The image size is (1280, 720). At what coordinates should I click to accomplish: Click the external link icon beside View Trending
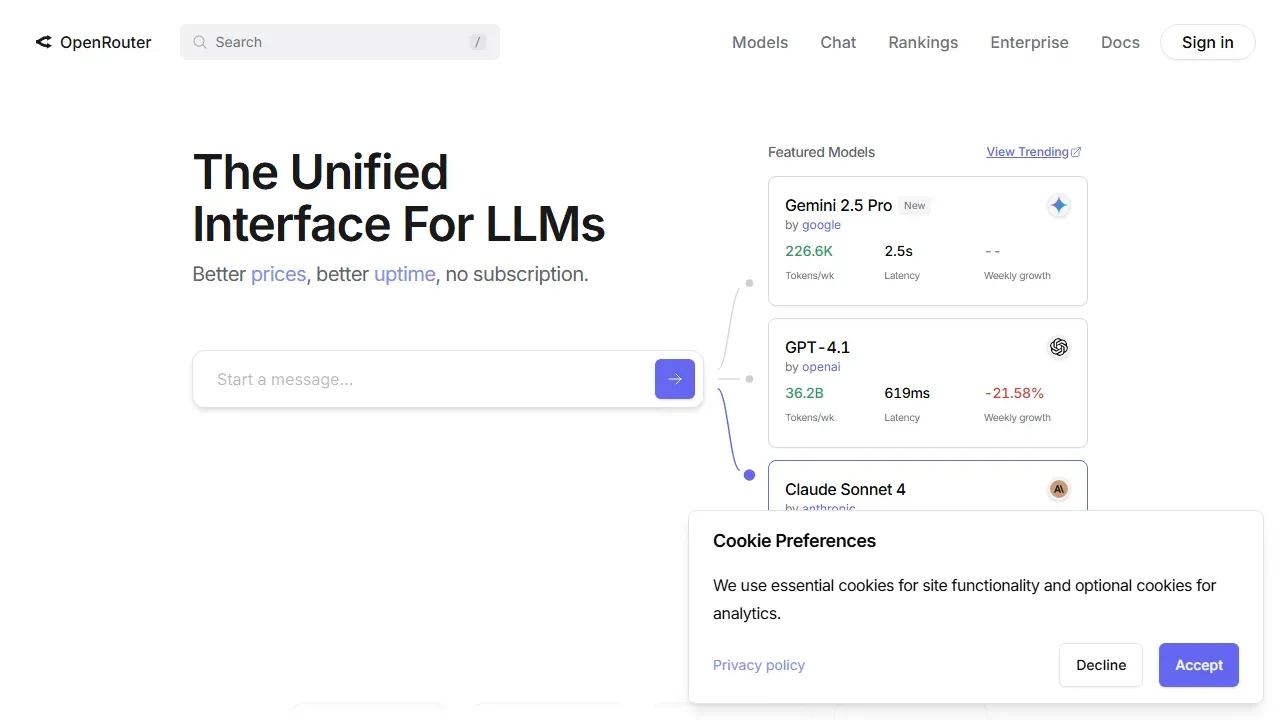tap(1076, 152)
